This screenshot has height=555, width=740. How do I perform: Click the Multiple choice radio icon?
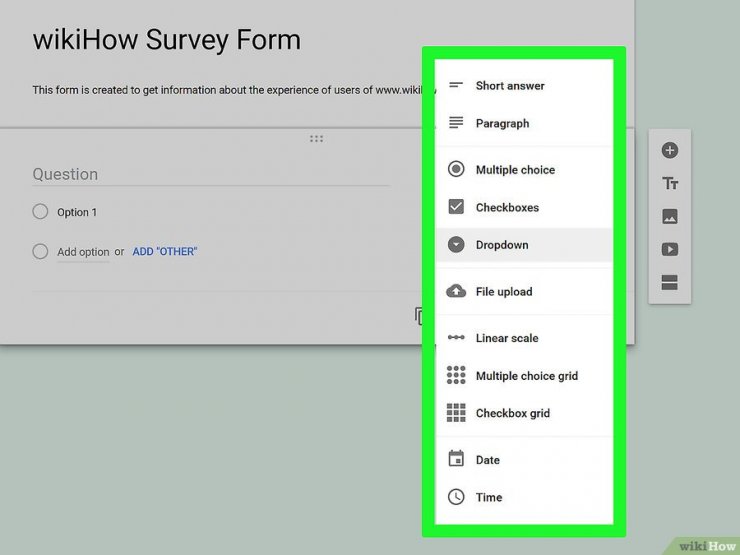pos(456,169)
